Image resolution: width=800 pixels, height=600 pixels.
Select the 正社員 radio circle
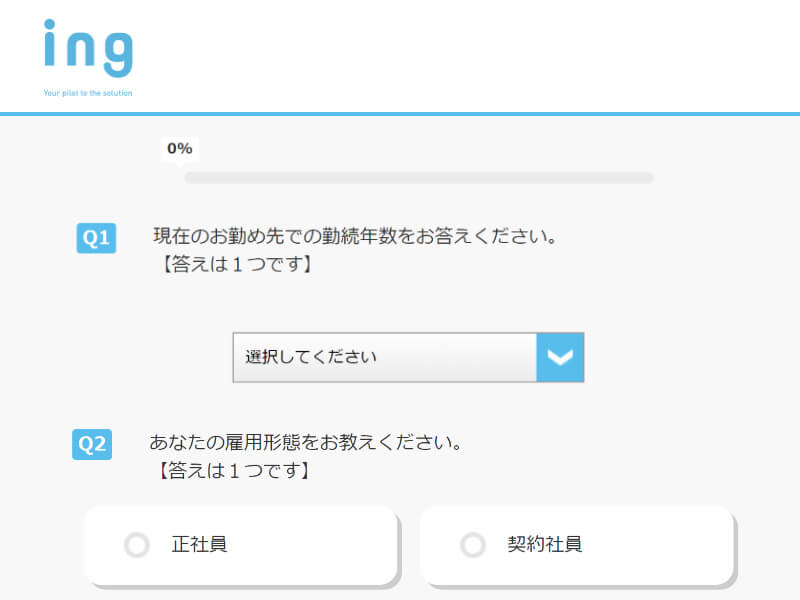click(137, 544)
